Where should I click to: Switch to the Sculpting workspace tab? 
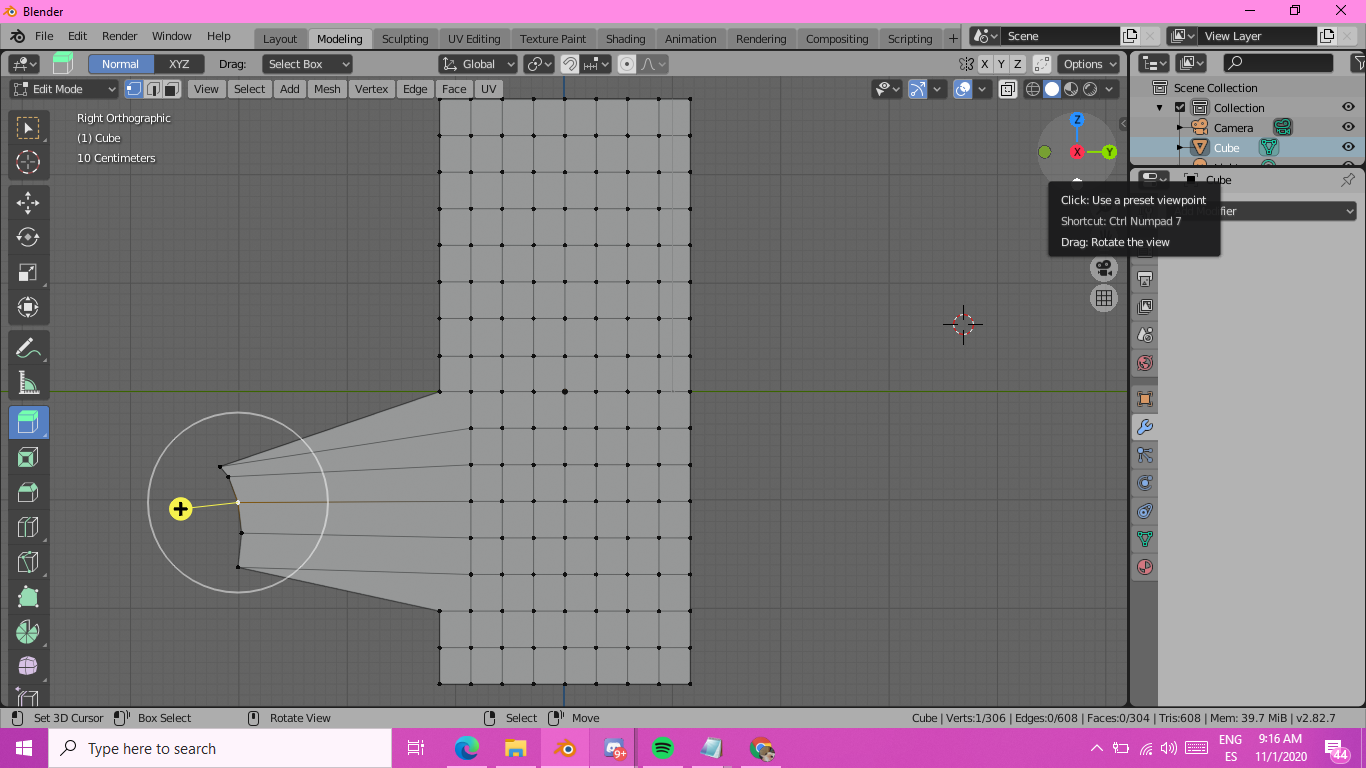coord(405,39)
